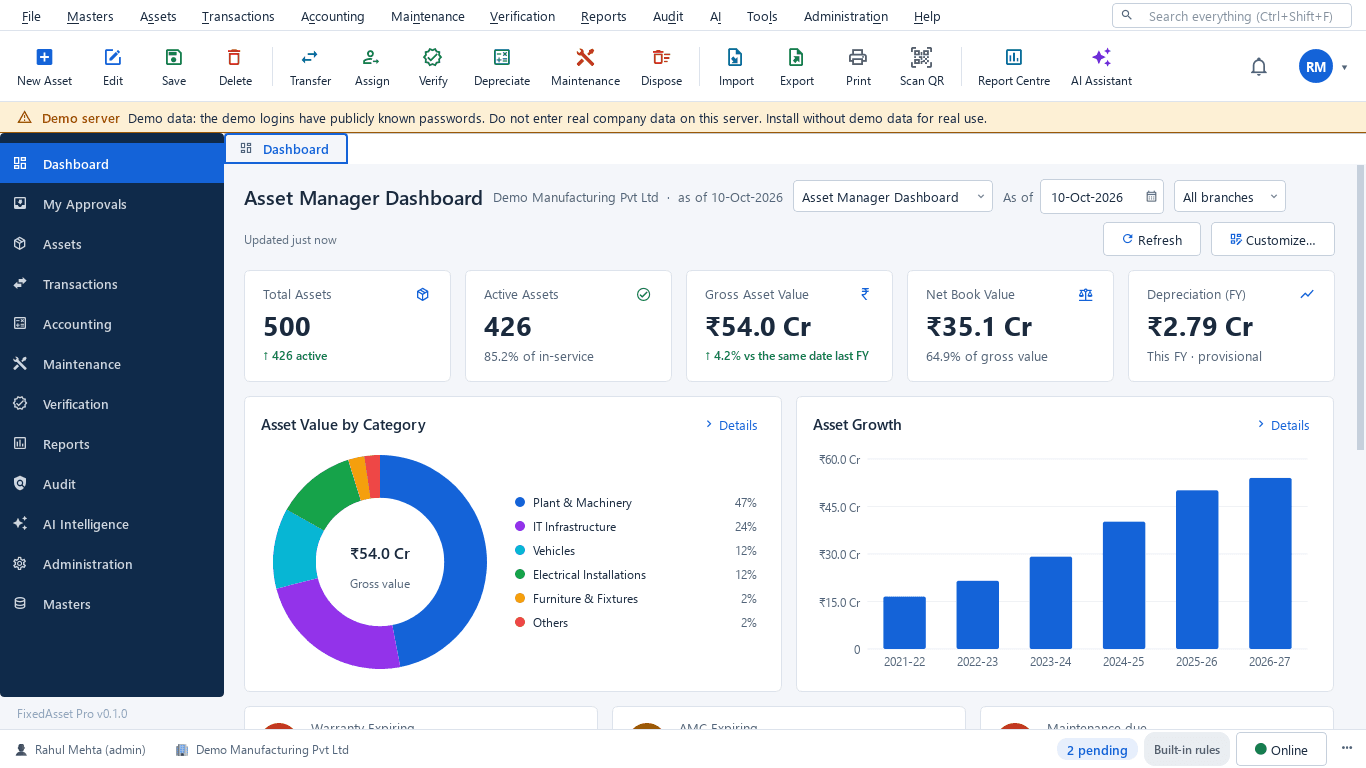Image resolution: width=1366 pixels, height=768 pixels.
Task: Open the All branches dropdown
Action: click(x=1230, y=197)
